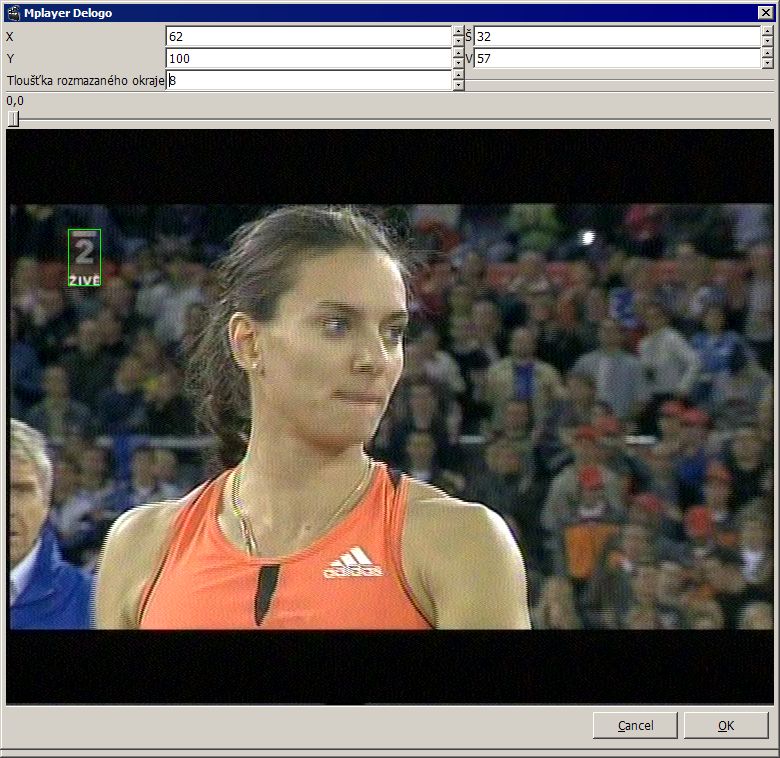Confirm with the OK button
Screen dimensions: 780x758
726,725
